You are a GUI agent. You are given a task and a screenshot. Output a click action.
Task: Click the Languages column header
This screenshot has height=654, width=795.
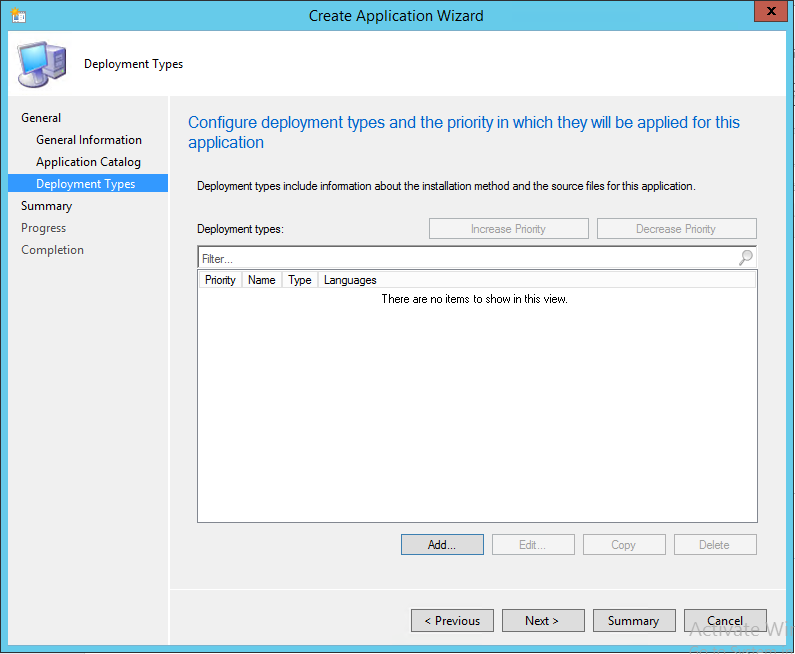[350, 280]
